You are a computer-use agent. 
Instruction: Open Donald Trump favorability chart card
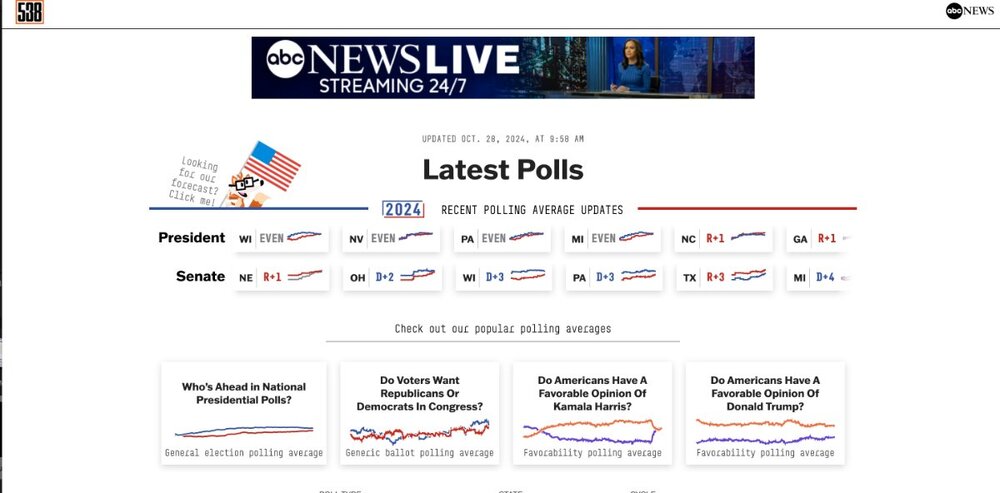pyautogui.click(x=765, y=413)
